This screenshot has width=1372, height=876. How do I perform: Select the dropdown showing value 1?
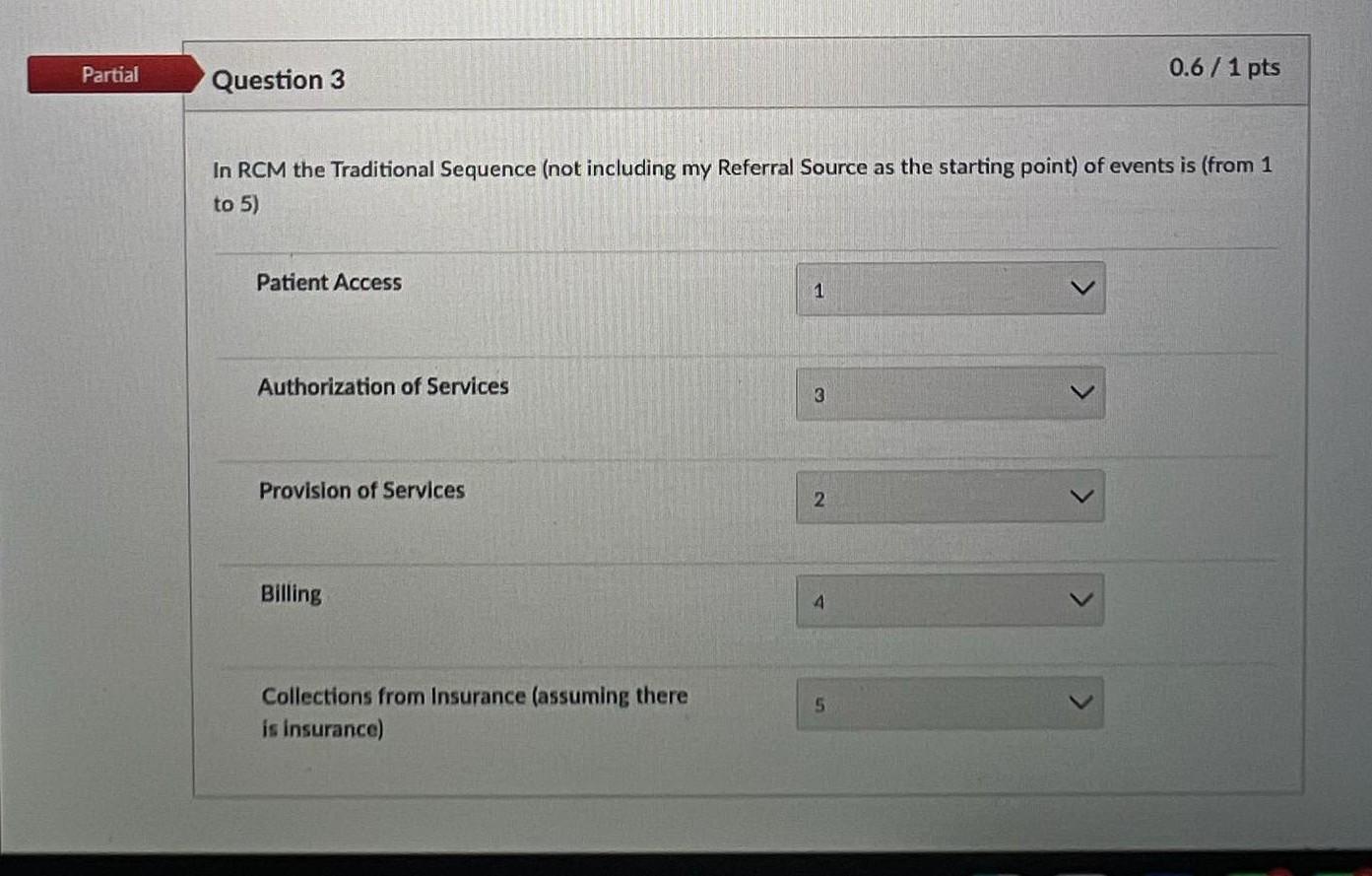[948, 288]
